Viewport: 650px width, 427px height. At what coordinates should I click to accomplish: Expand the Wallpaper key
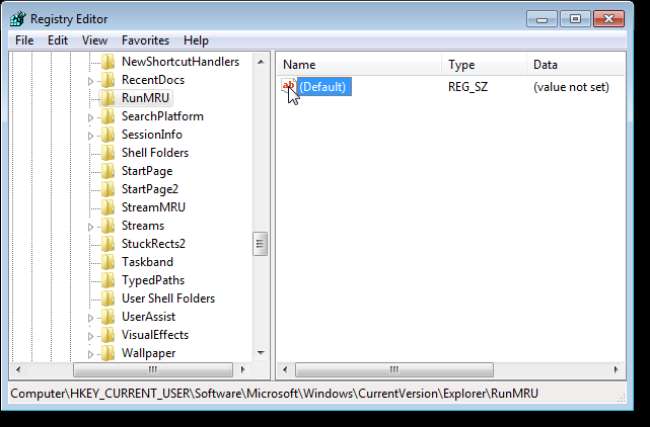point(91,354)
